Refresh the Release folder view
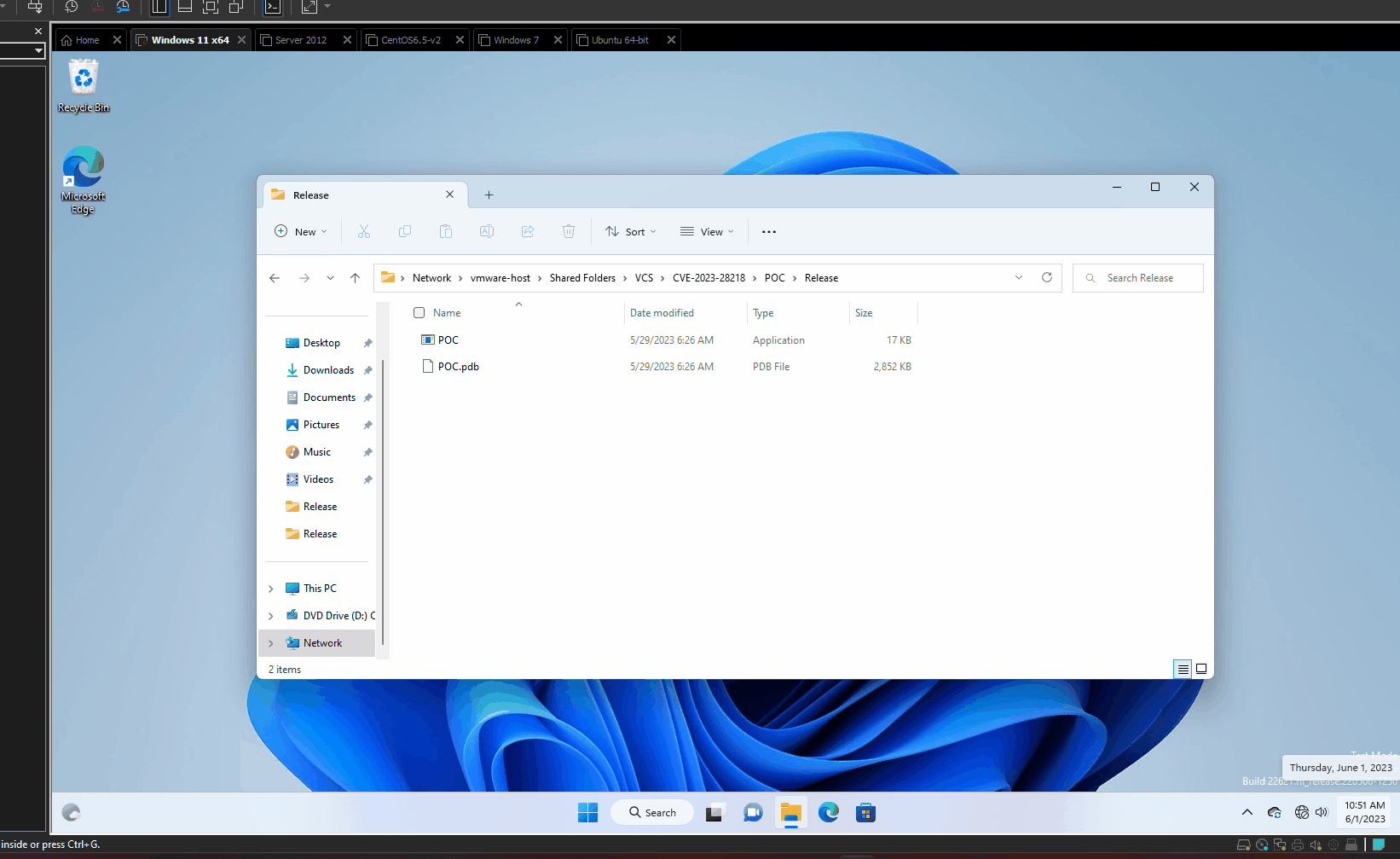The width and height of the screenshot is (1400, 859). tap(1047, 277)
